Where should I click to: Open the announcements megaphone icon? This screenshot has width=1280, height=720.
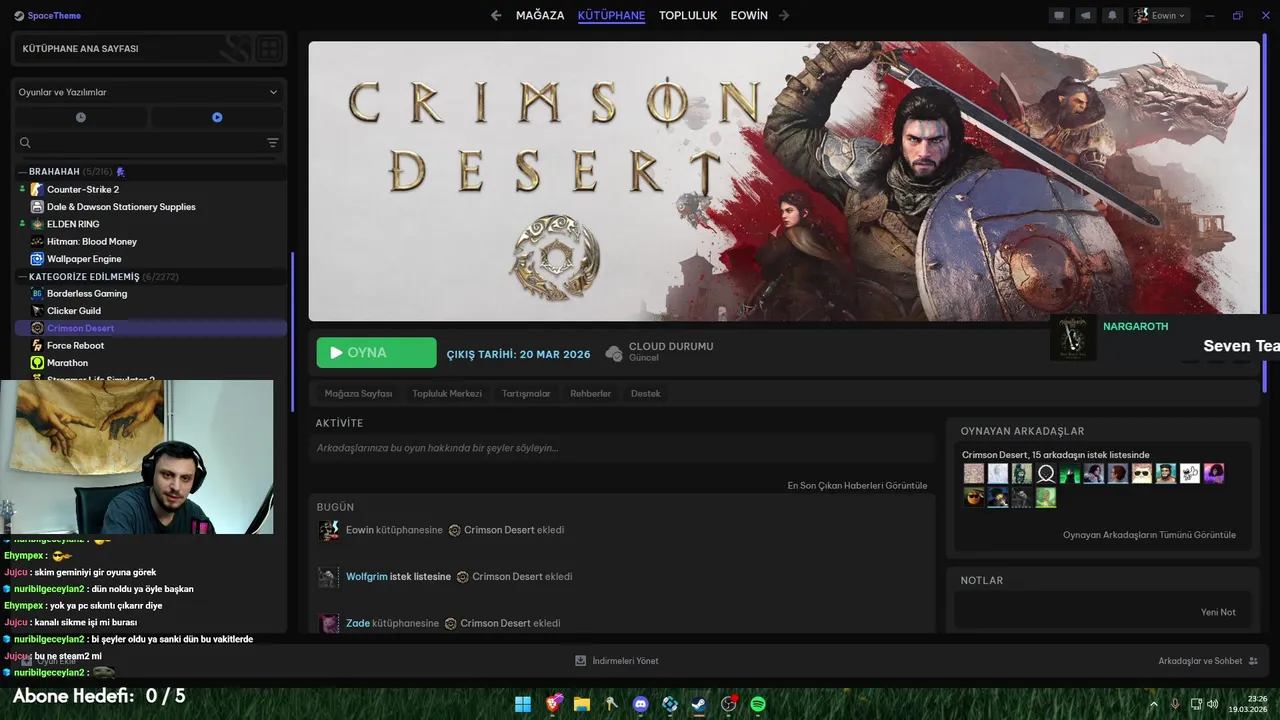(x=1085, y=15)
